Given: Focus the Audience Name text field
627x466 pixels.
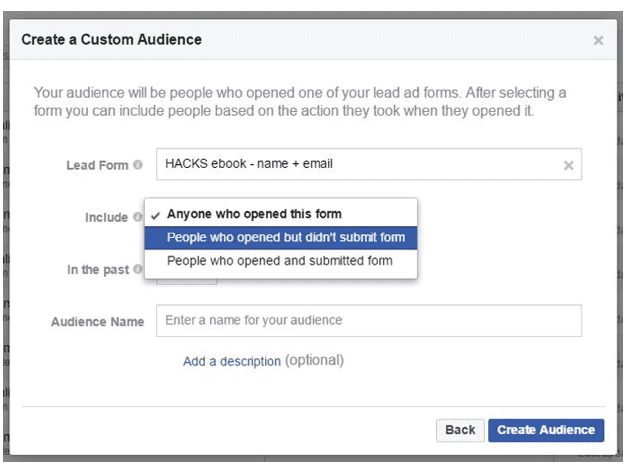Looking at the screenshot, I should click(369, 321).
